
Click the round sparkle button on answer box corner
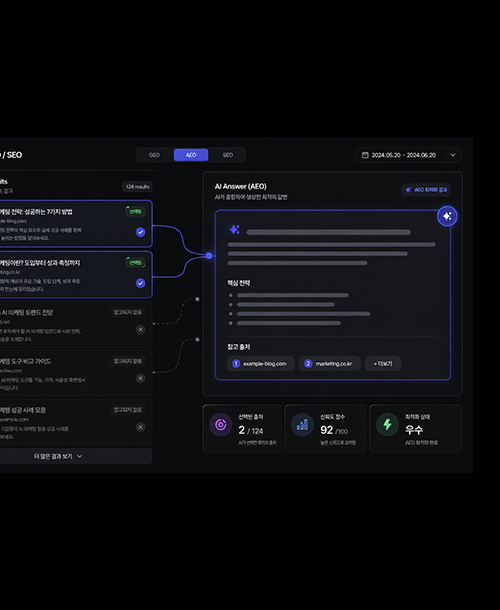point(447,216)
